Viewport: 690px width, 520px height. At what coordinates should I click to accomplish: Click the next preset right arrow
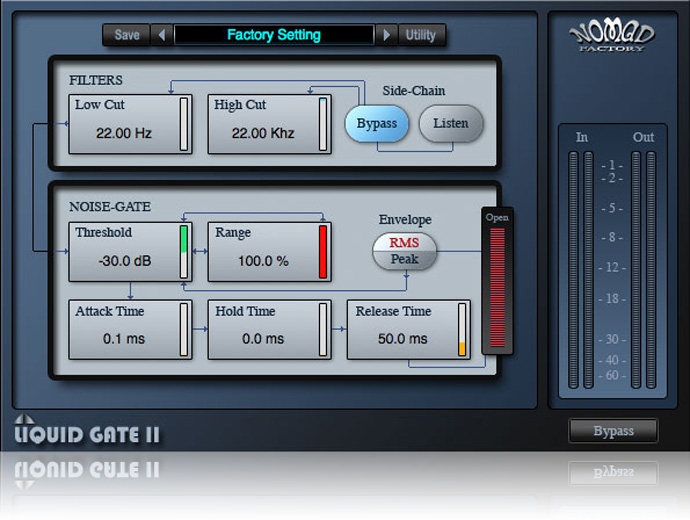(x=385, y=35)
